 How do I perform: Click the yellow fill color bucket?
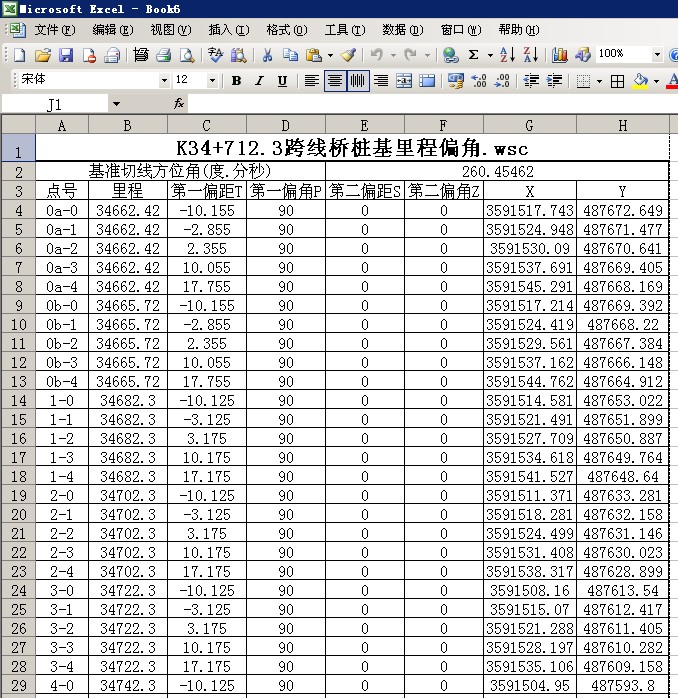tap(641, 81)
